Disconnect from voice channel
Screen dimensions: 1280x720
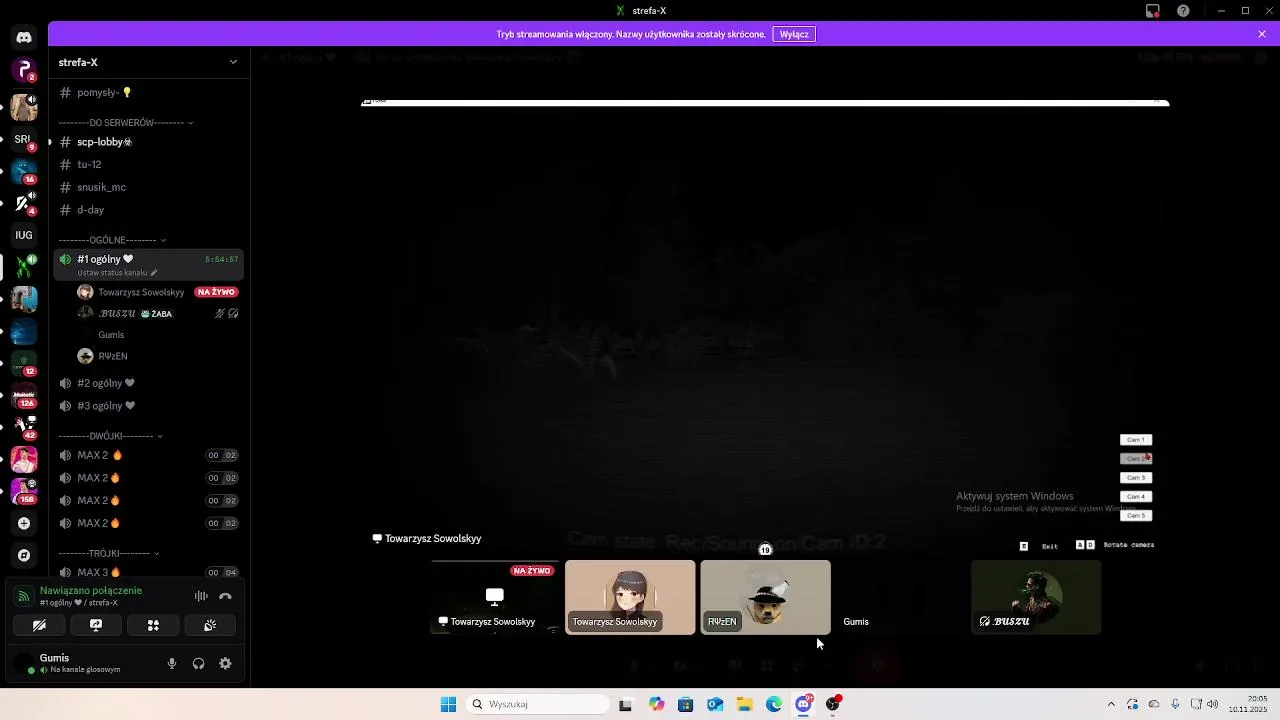point(226,596)
